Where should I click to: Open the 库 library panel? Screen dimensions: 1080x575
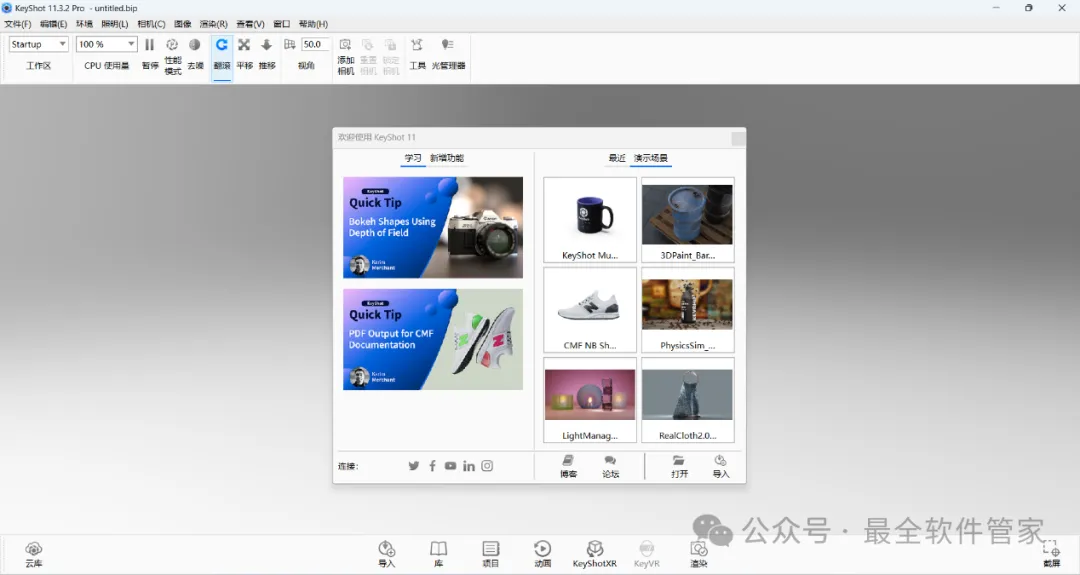(x=439, y=554)
